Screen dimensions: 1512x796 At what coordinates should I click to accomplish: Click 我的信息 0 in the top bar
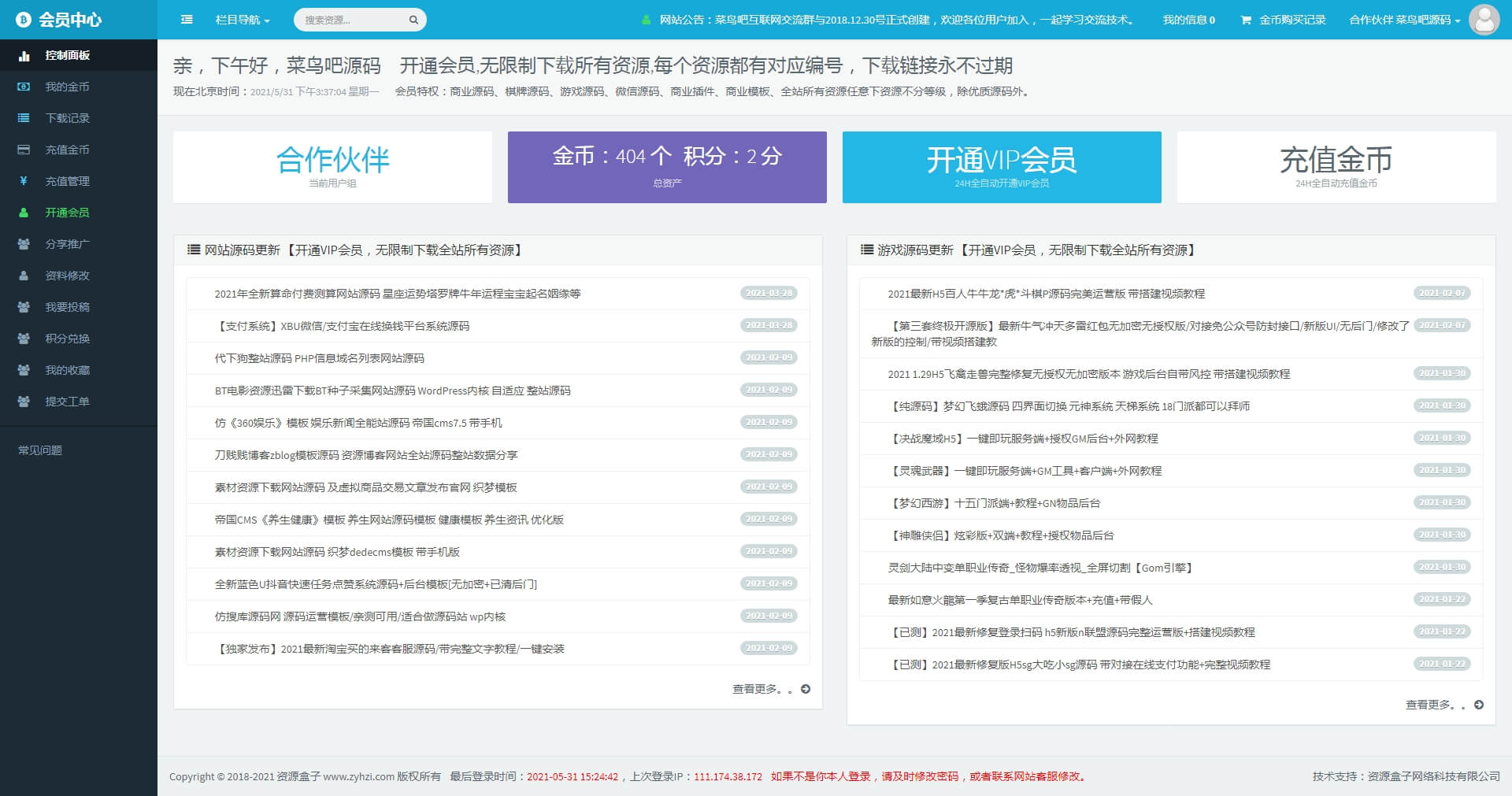tap(1188, 20)
